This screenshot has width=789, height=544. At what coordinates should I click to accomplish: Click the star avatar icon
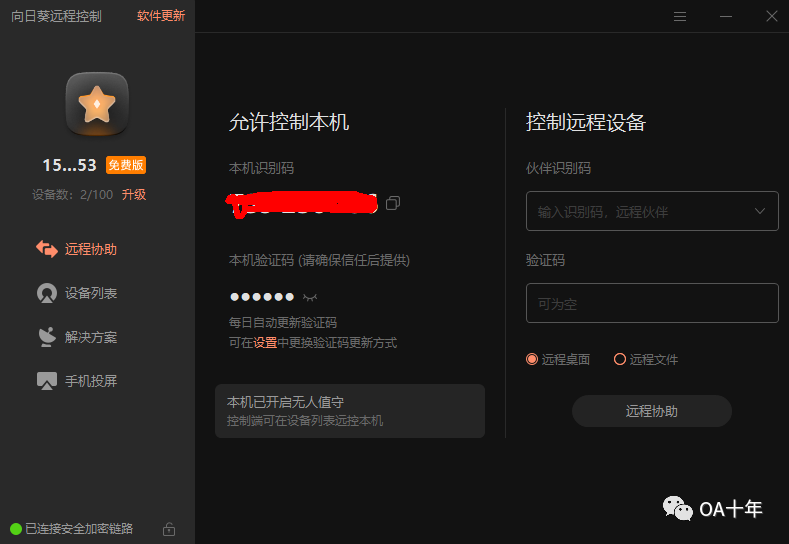point(97,104)
